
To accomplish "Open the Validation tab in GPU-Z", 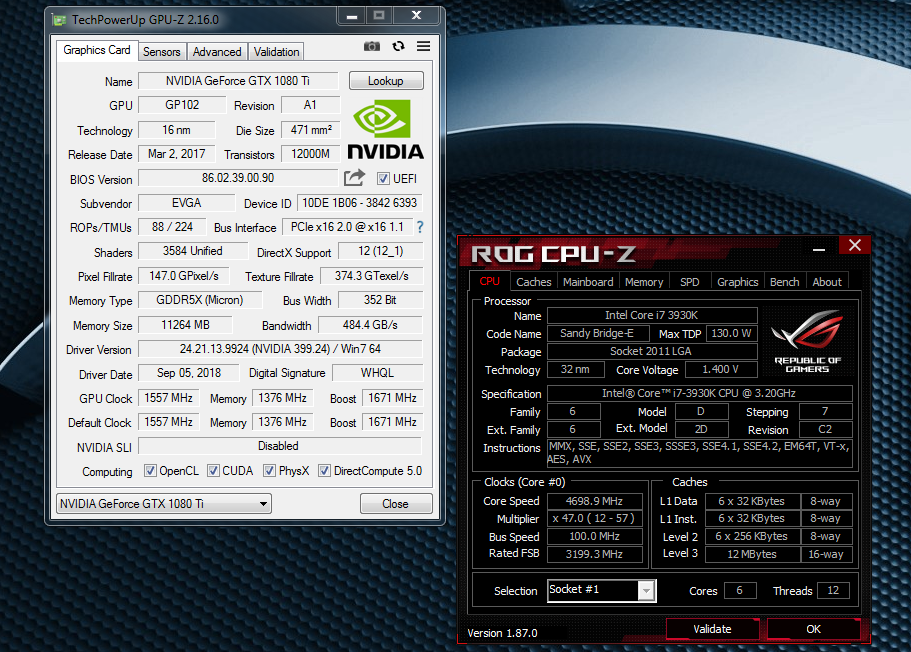I will [277, 52].
